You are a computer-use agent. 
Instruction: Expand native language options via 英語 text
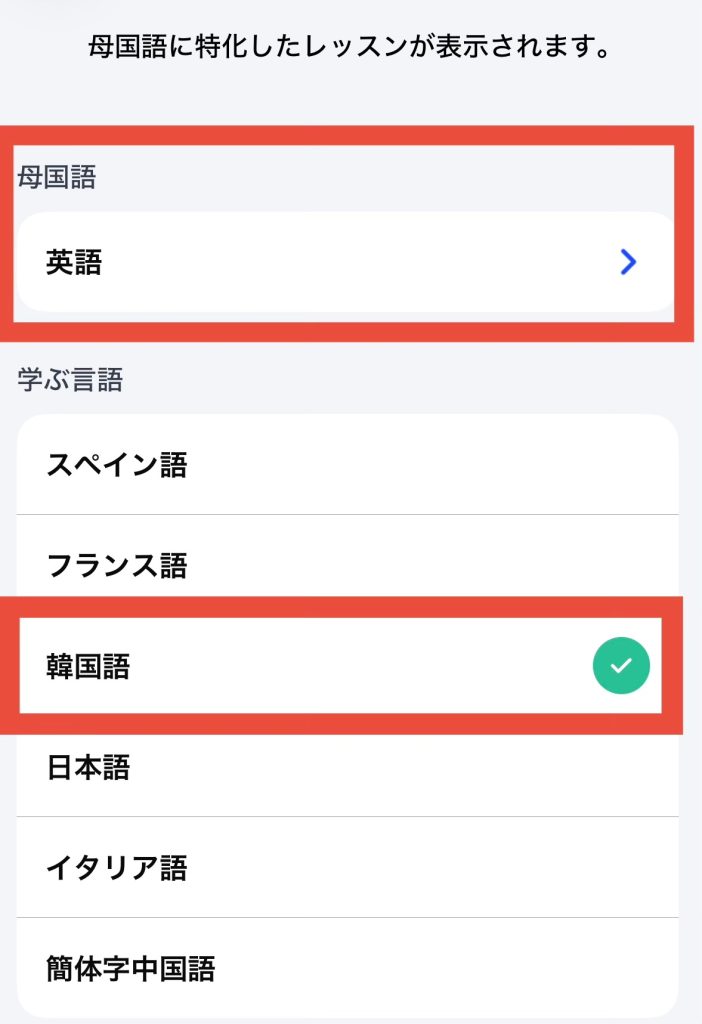(x=74, y=262)
